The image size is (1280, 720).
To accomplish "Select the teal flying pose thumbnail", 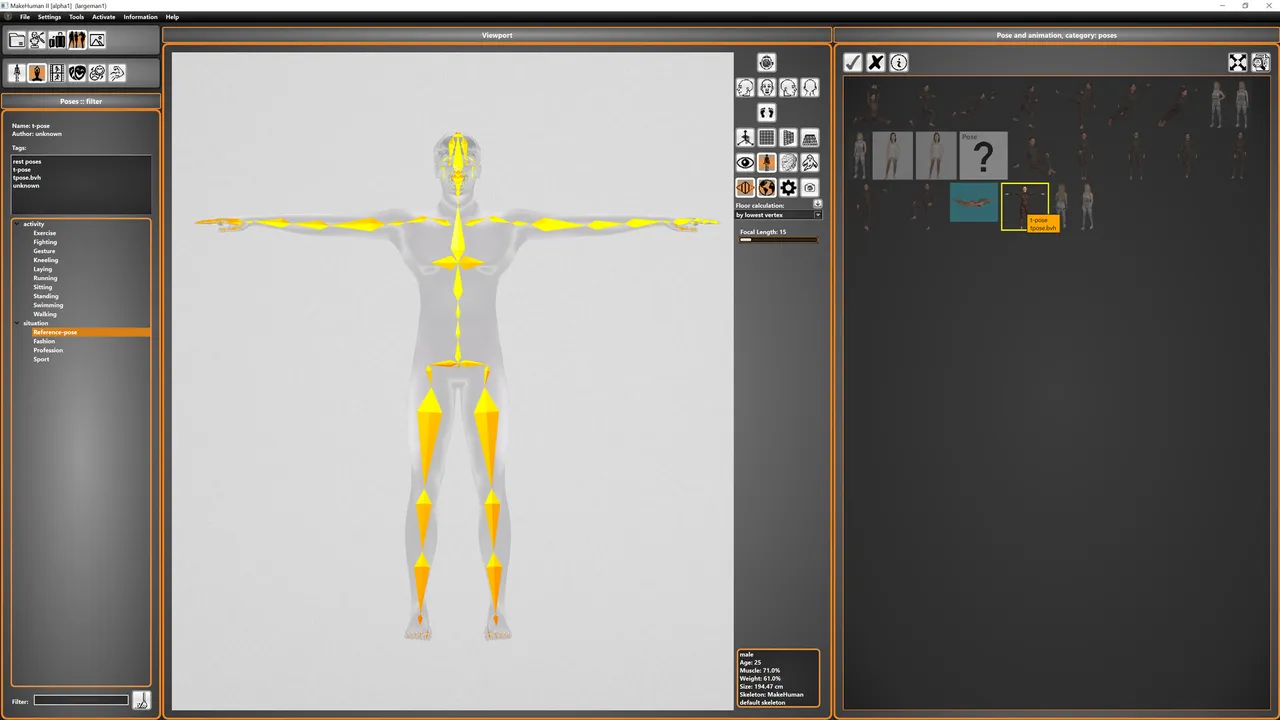I will (x=974, y=202).
